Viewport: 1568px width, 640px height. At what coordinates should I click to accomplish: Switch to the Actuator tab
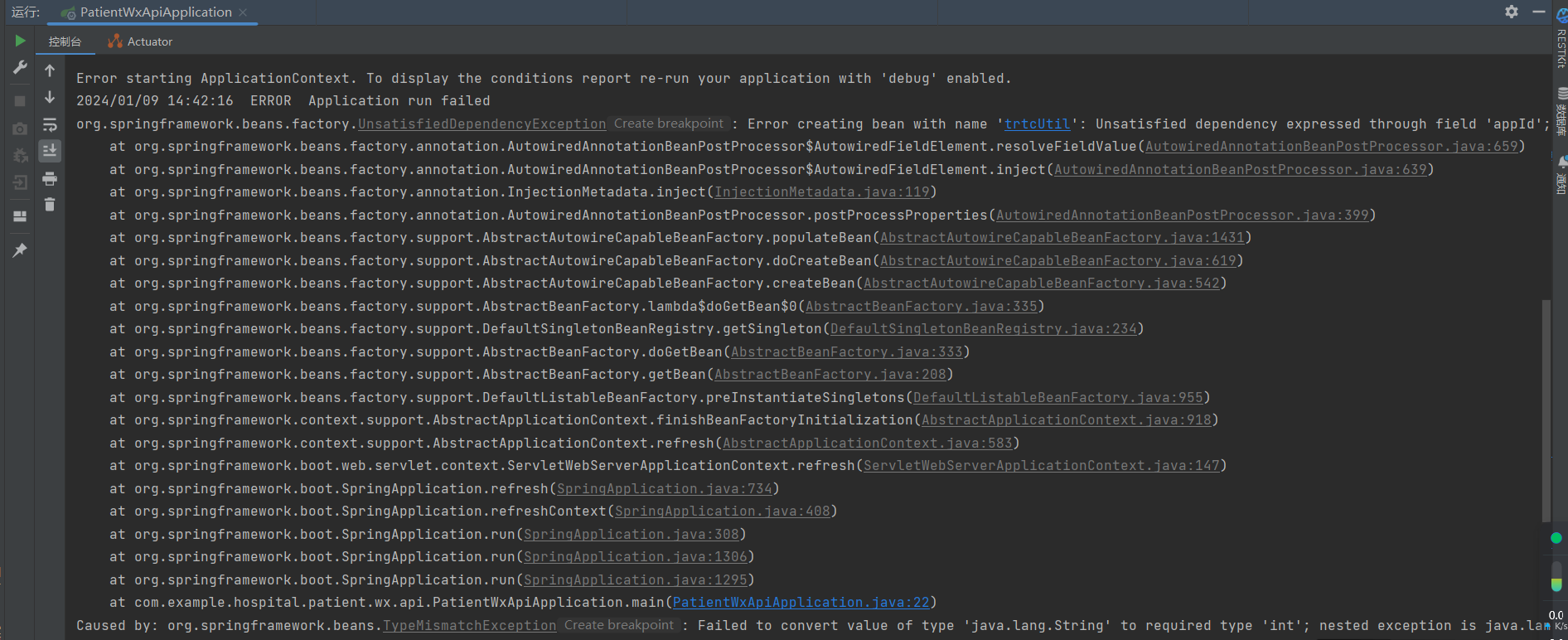141,41
